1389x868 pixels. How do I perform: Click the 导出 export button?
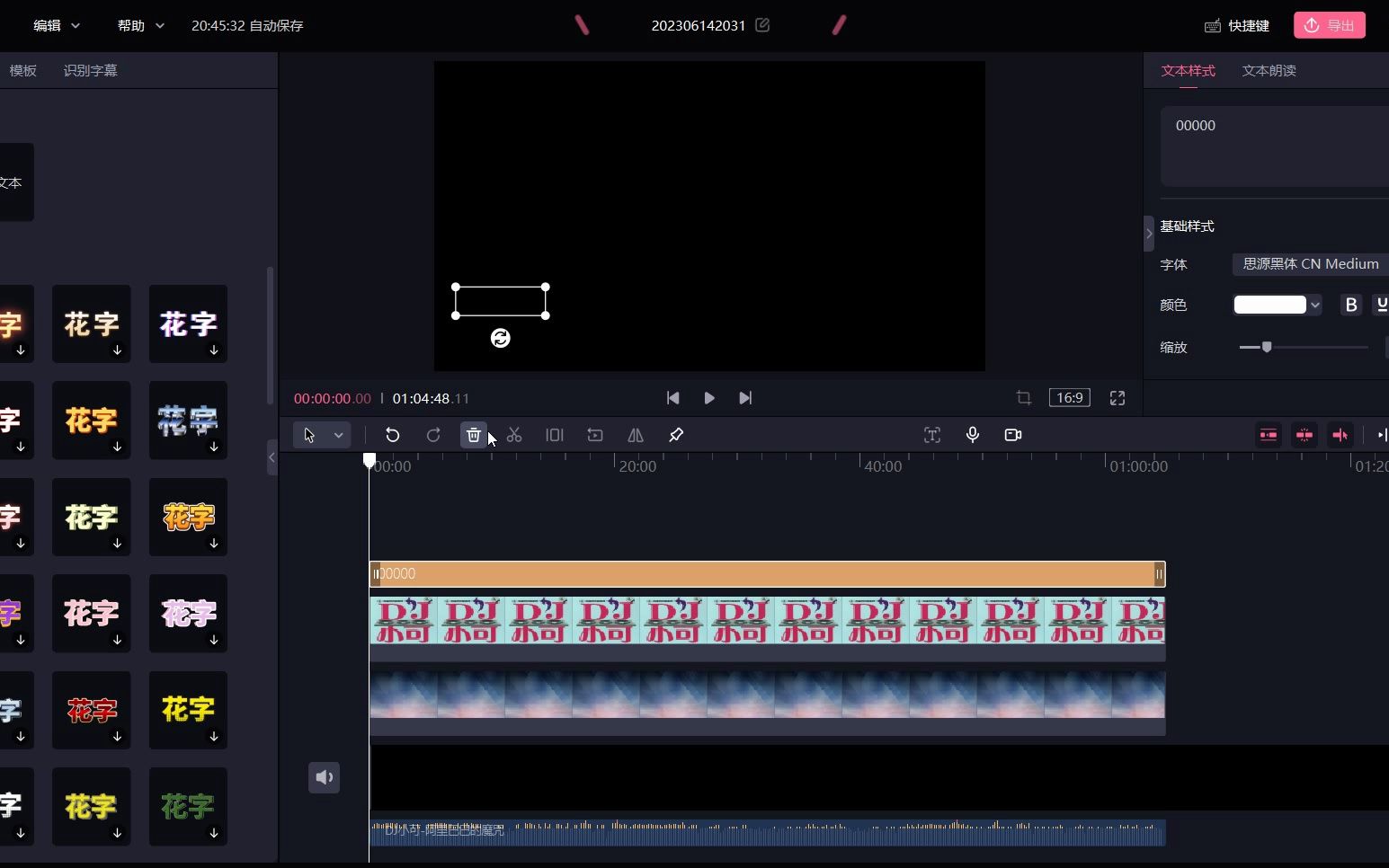pyautogui.click(x=1330, y=25)
